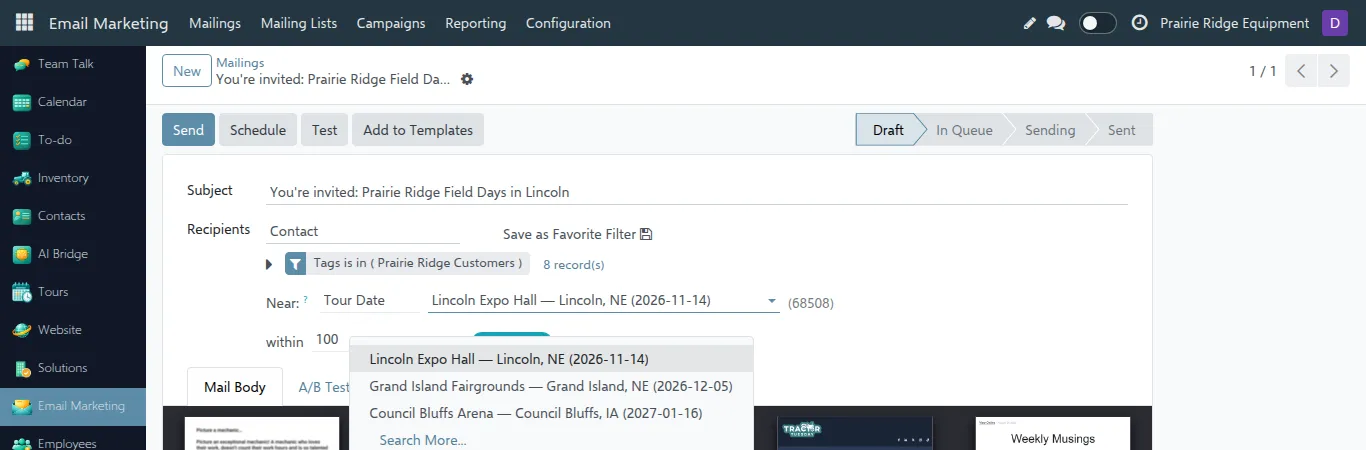Open the conversations chat bubble icon
The height and width of the screenshot is (450, 1366).
[1056, 23]
